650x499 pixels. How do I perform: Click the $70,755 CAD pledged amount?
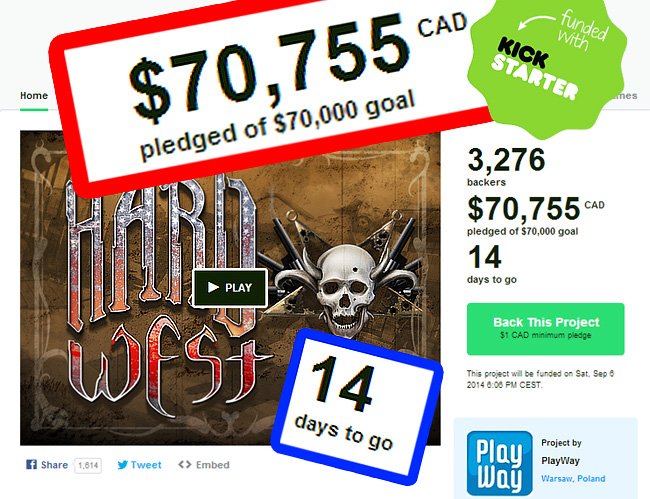click(536, 209)
